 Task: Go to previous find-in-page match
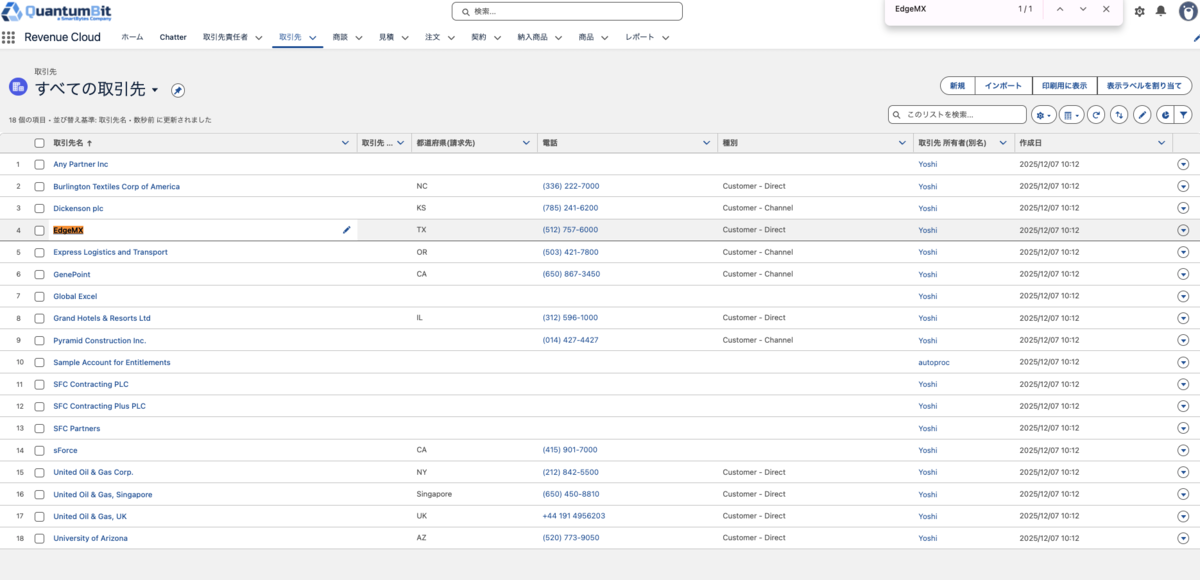(1059, 9)
